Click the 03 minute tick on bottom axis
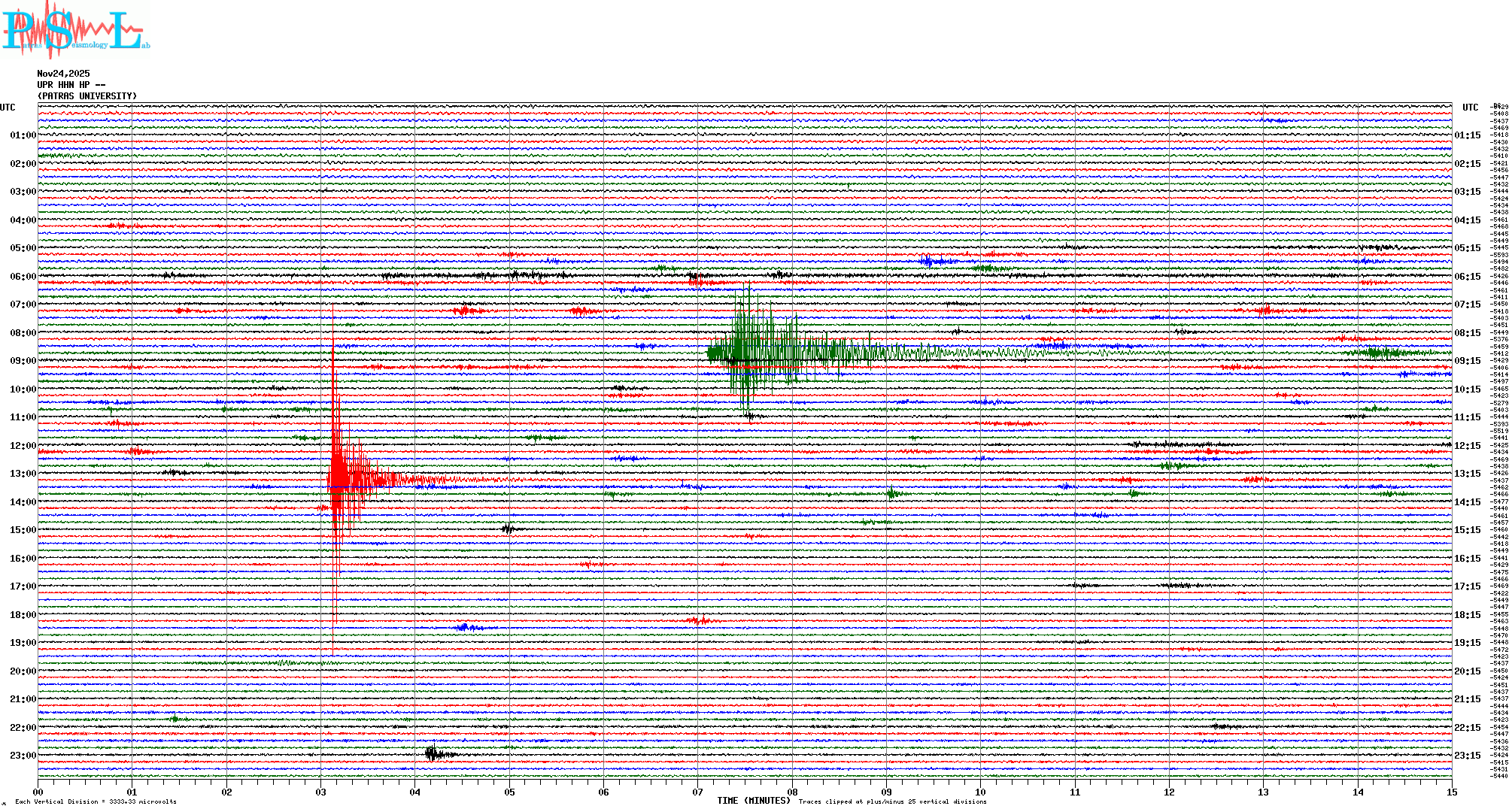Screen dimensions: 1512x812 pos(321,792)
